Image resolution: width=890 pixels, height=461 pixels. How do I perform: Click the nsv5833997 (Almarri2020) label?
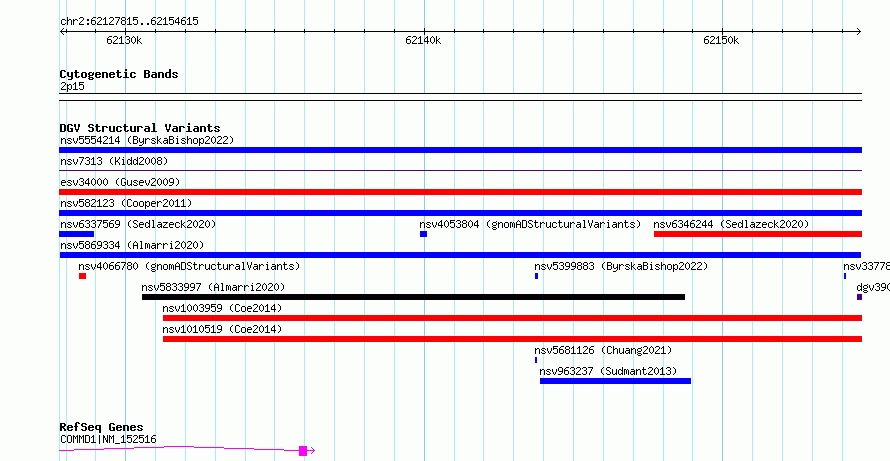click(213, 287)
